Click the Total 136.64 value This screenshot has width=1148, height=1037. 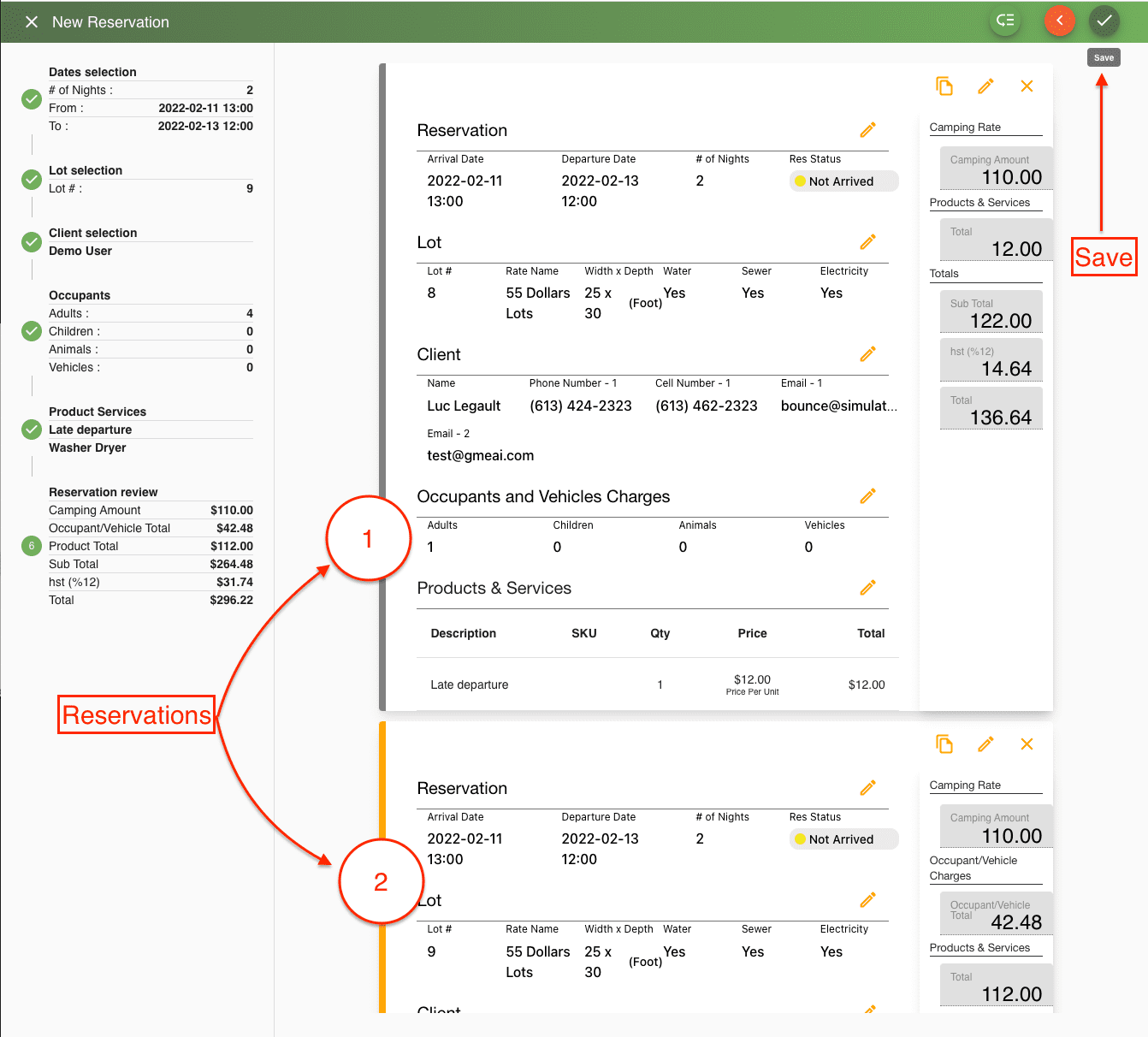(x=991, y=409)
